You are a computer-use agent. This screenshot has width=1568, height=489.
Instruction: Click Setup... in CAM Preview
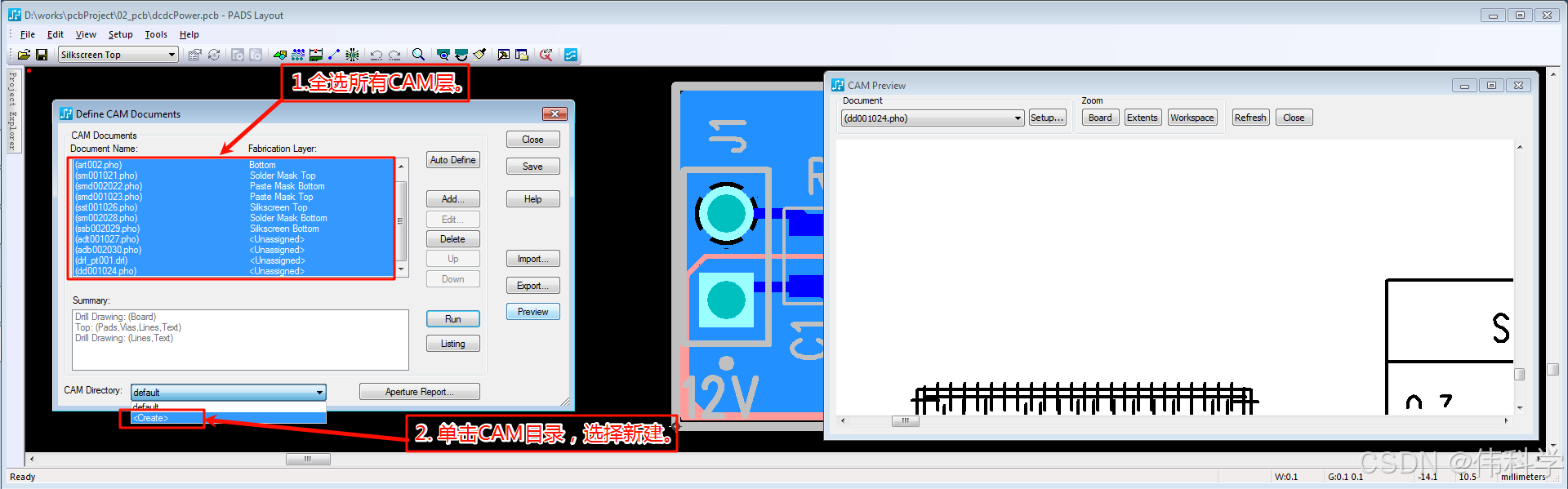click(1047, 118)
